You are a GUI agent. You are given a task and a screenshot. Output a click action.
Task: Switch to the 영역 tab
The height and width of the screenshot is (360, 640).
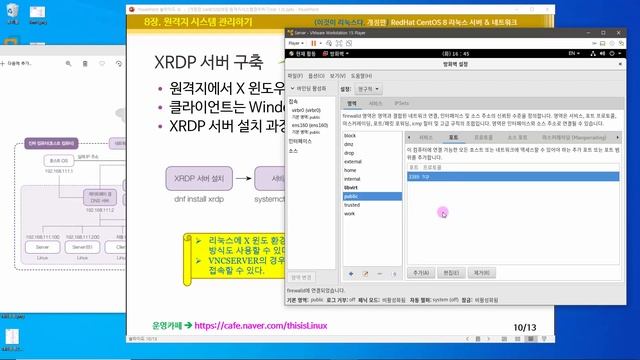(352, 104)
